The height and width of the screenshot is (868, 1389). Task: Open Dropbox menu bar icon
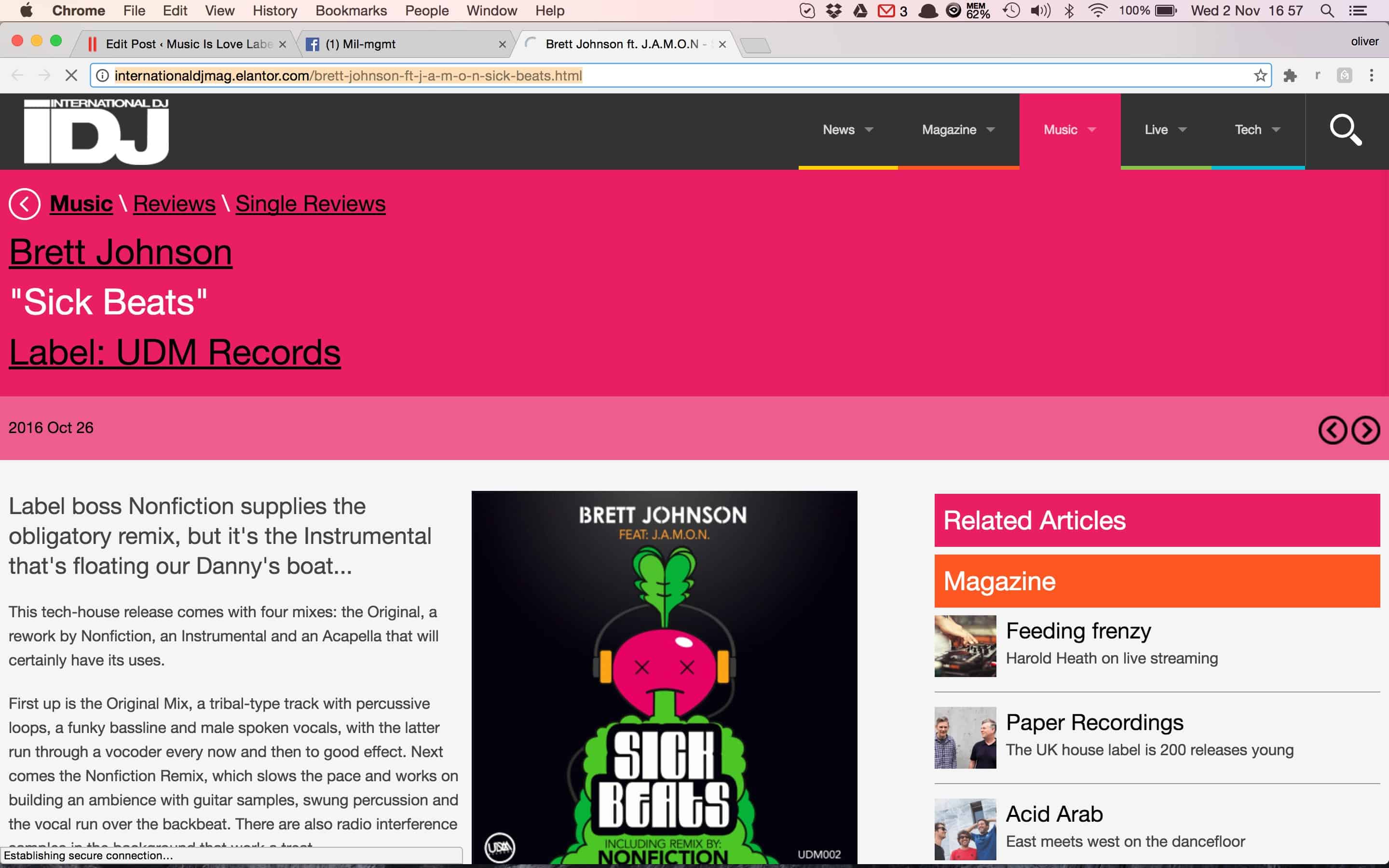834,10
